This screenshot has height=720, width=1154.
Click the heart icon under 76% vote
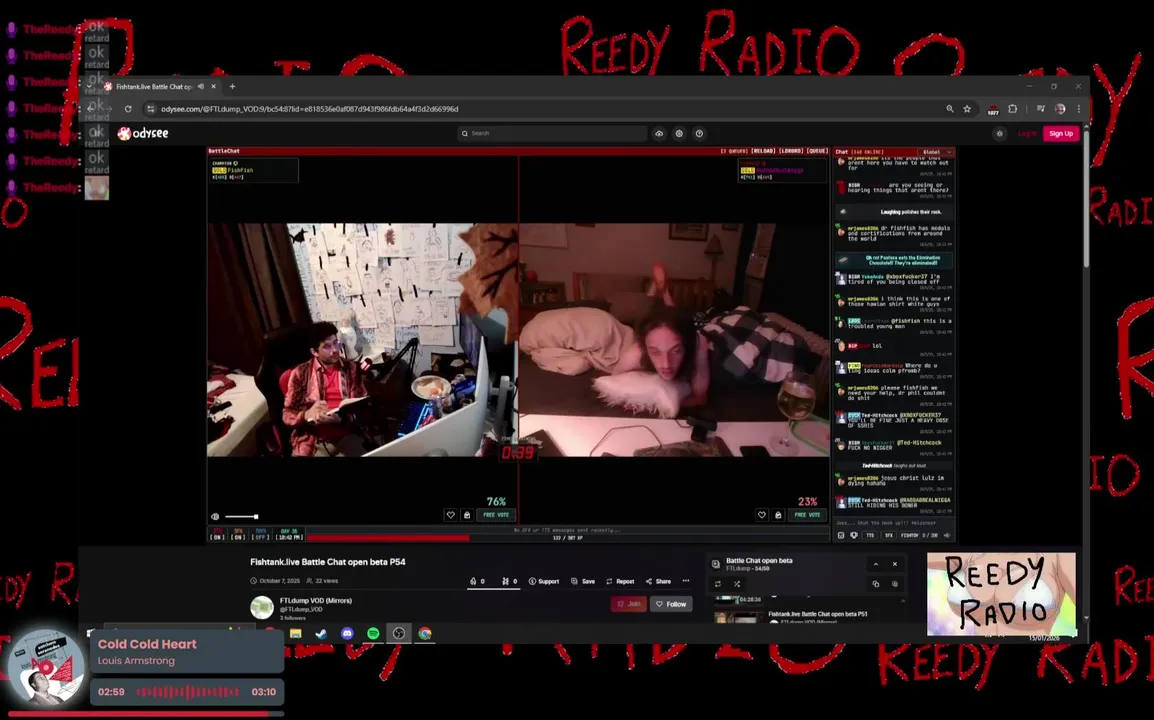tap(450, 515)
